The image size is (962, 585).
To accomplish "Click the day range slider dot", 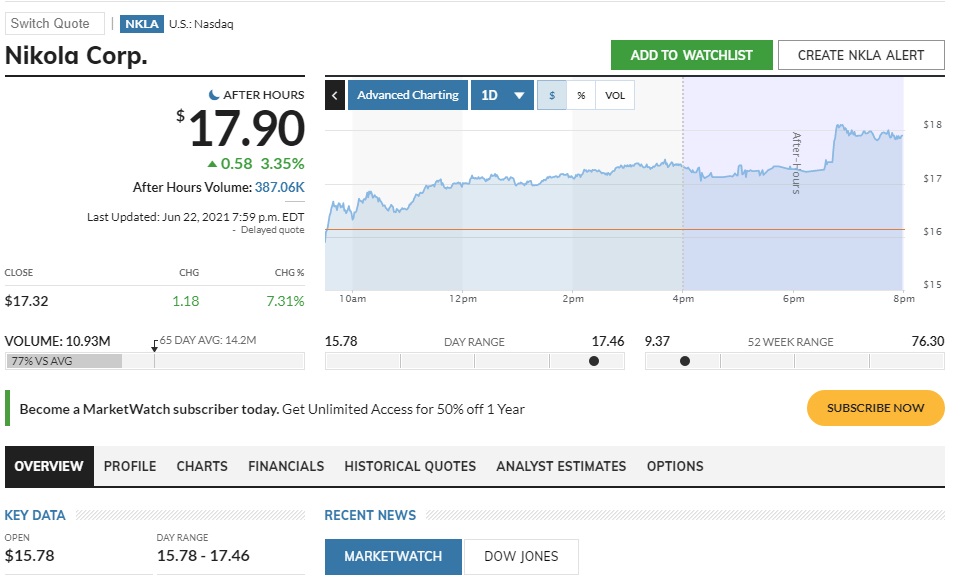I will pos(594,361).
